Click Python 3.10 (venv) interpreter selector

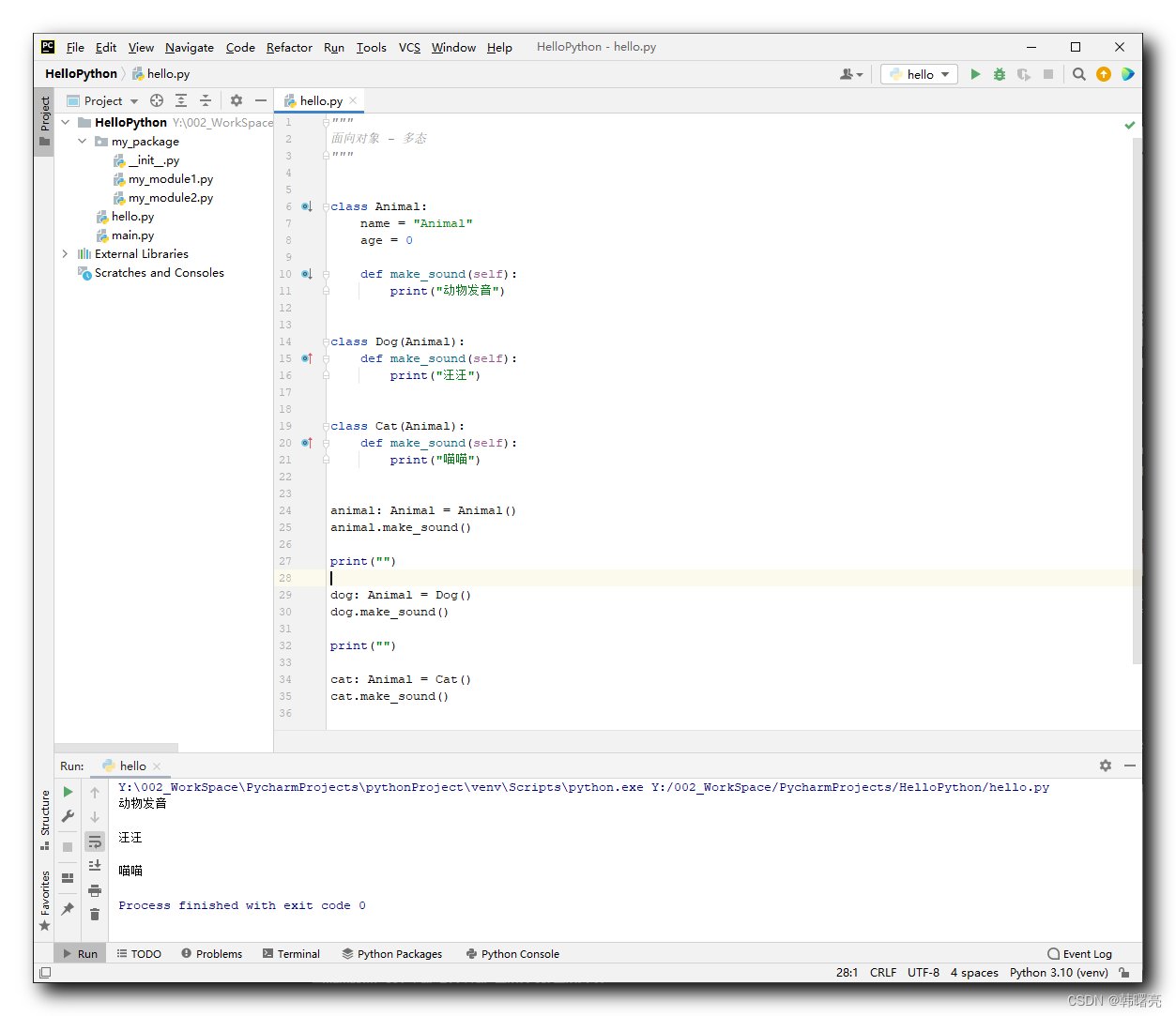click(x=1059, y=973)
